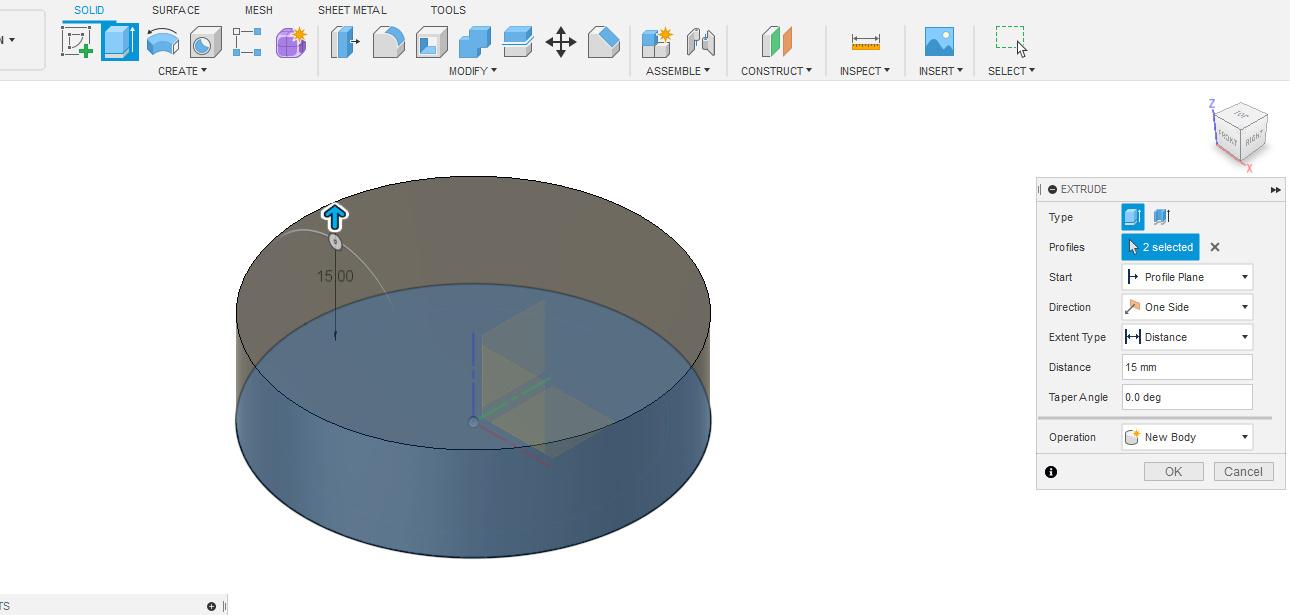Open the Create Form tool

pos(290,42)
